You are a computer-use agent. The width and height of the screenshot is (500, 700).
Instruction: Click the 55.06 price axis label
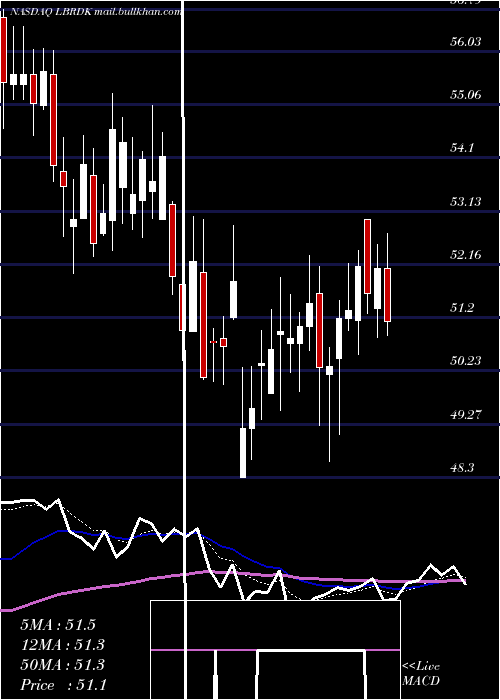[x=466, y=95]
